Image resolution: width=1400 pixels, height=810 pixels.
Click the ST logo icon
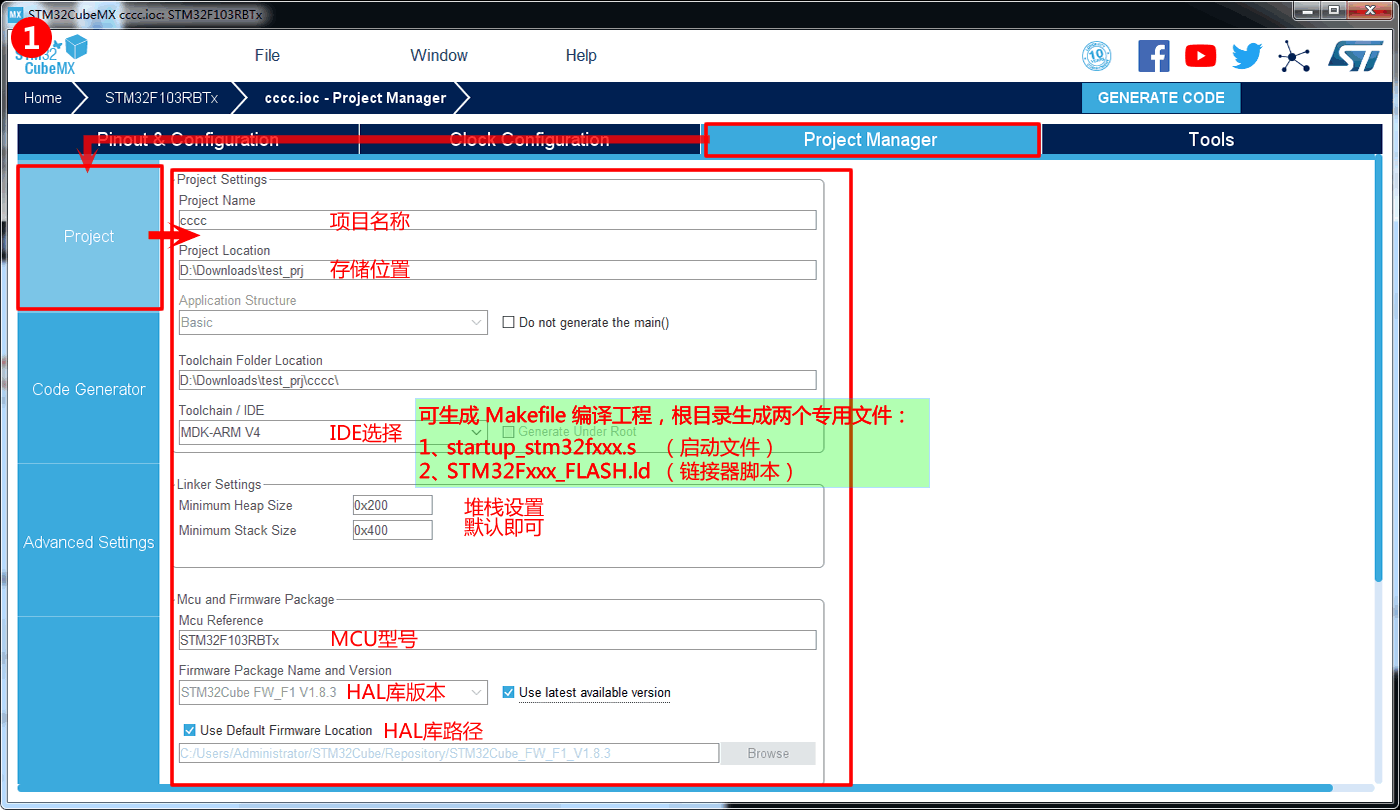[1355, 56]
